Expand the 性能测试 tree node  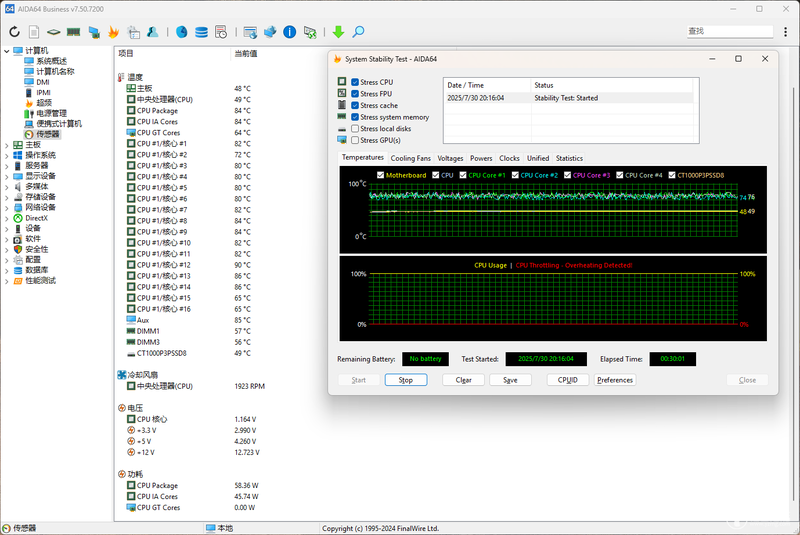click(7, 281)
